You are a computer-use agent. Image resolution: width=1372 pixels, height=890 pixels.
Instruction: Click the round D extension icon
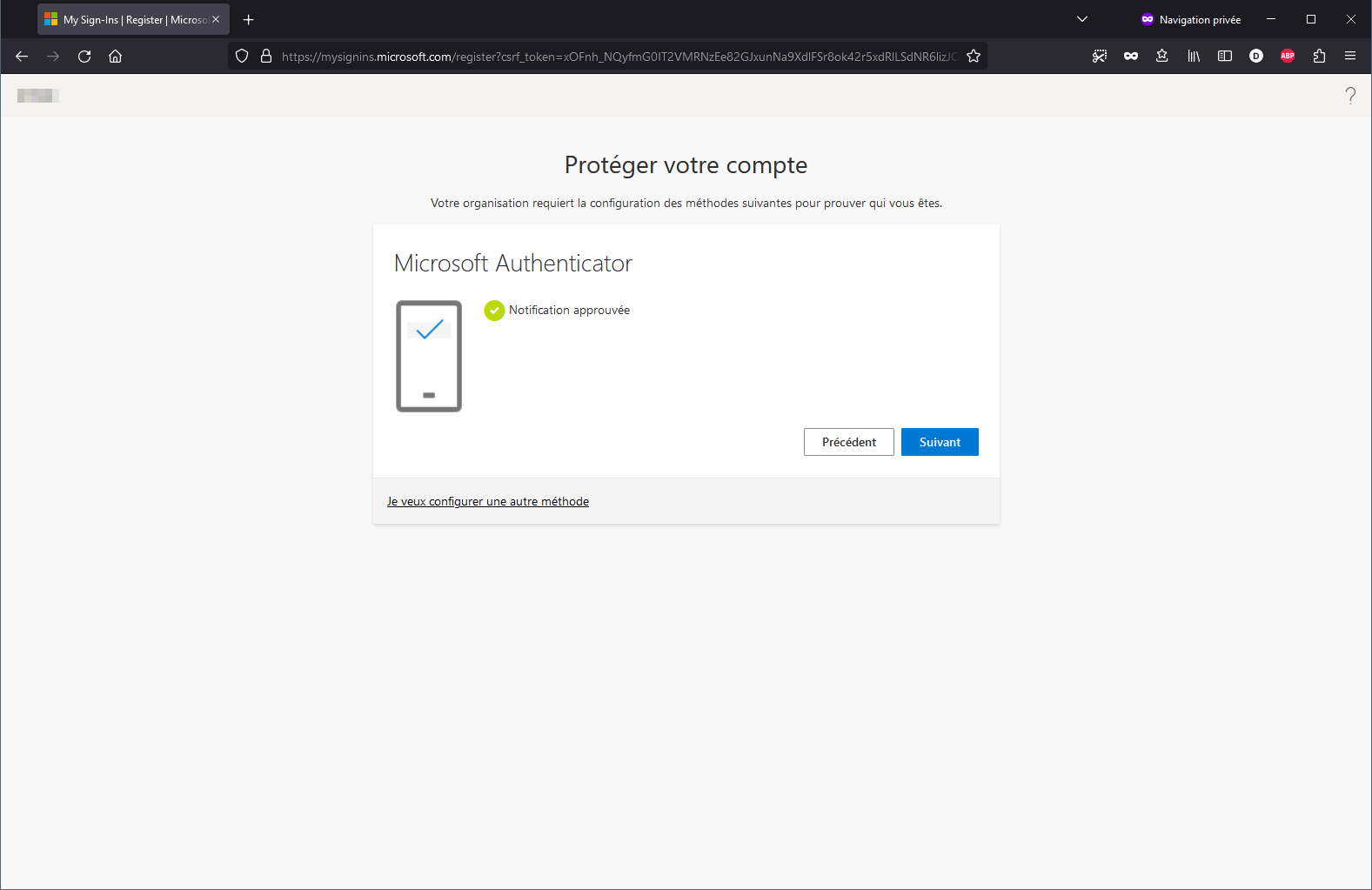click(1256, 57)
